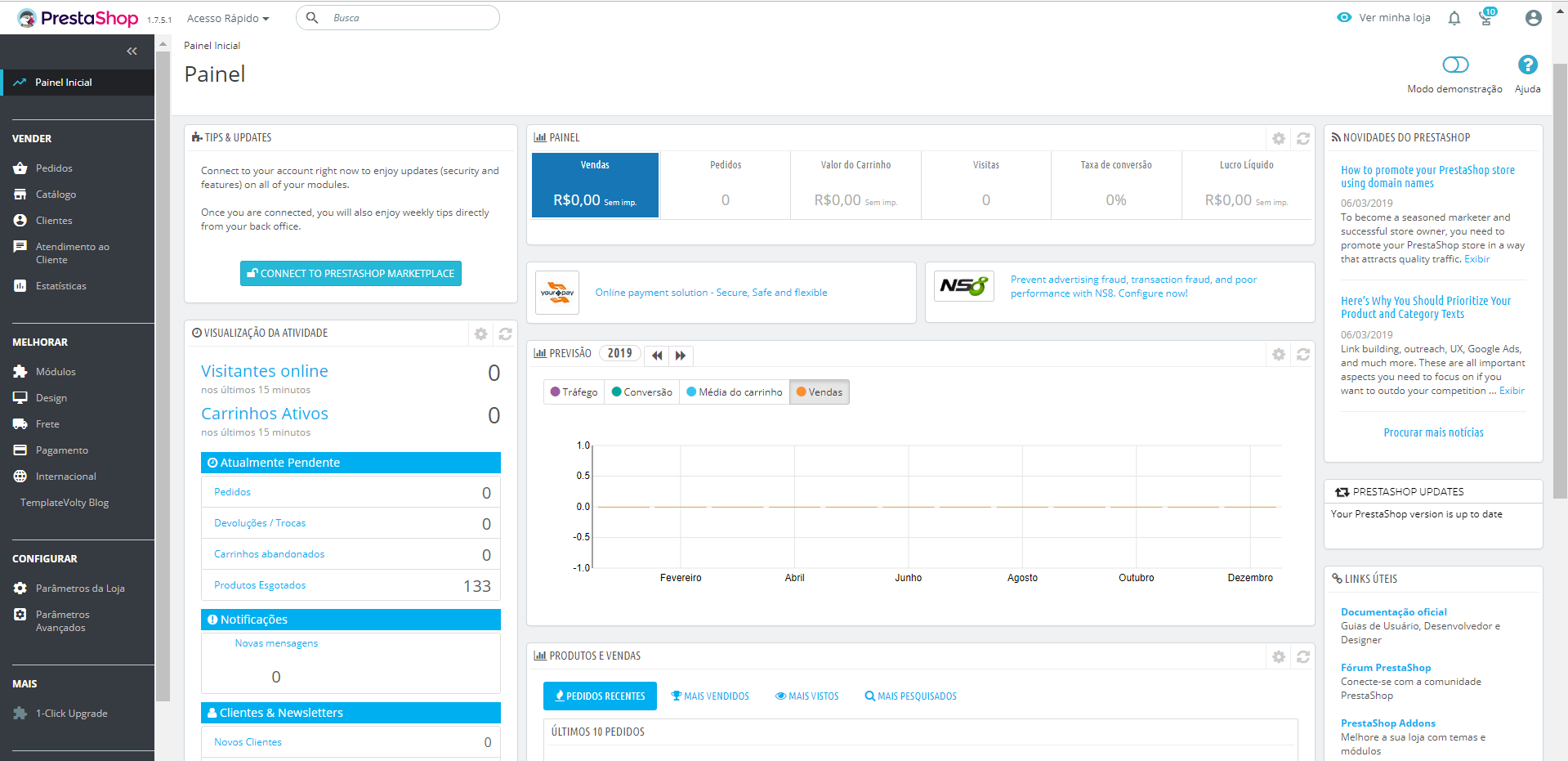
Task: Open Produtos e Vendas settings gear
Action: point(1279,656)
